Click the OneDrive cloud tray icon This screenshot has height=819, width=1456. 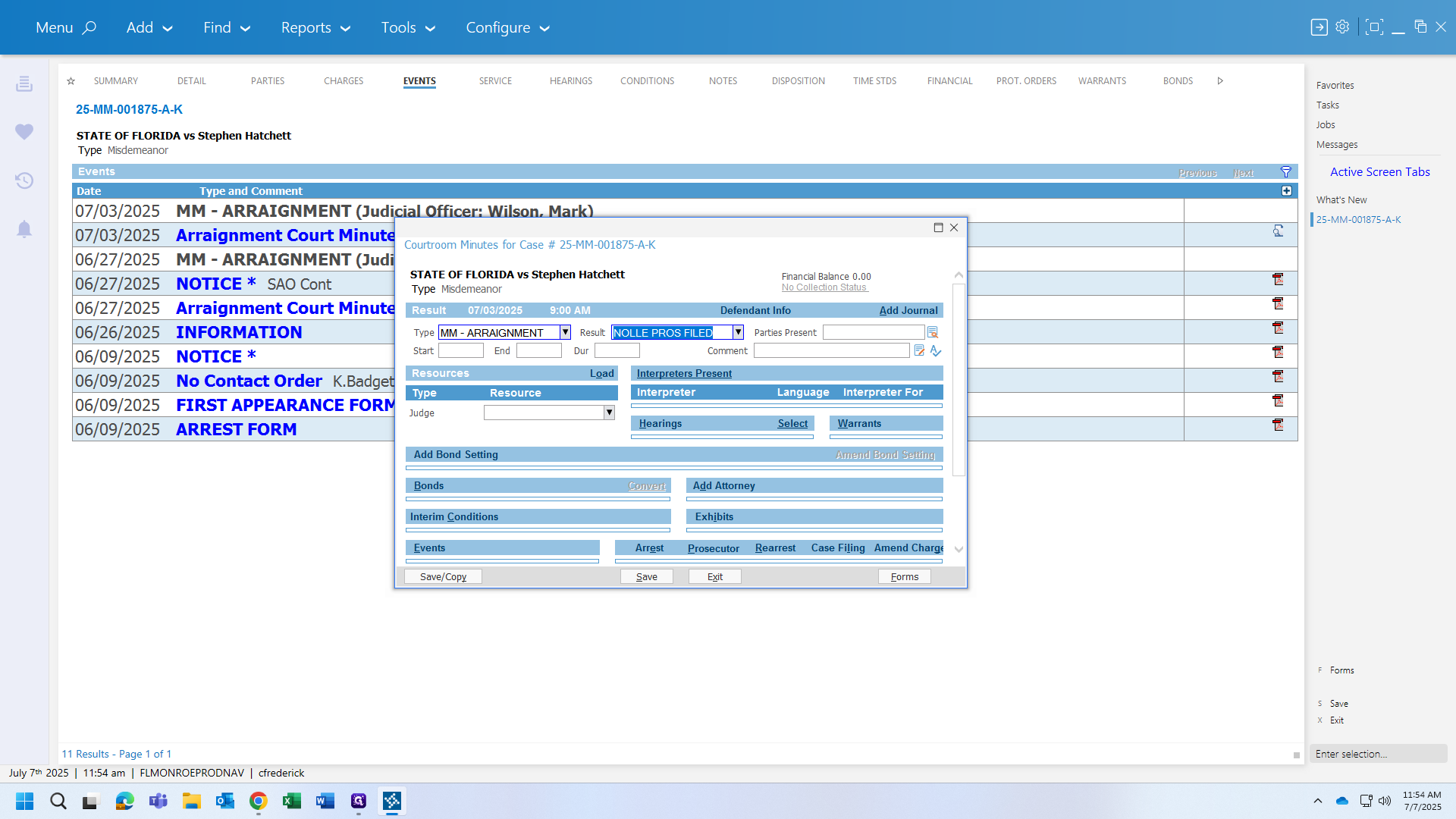point(1341,801)
